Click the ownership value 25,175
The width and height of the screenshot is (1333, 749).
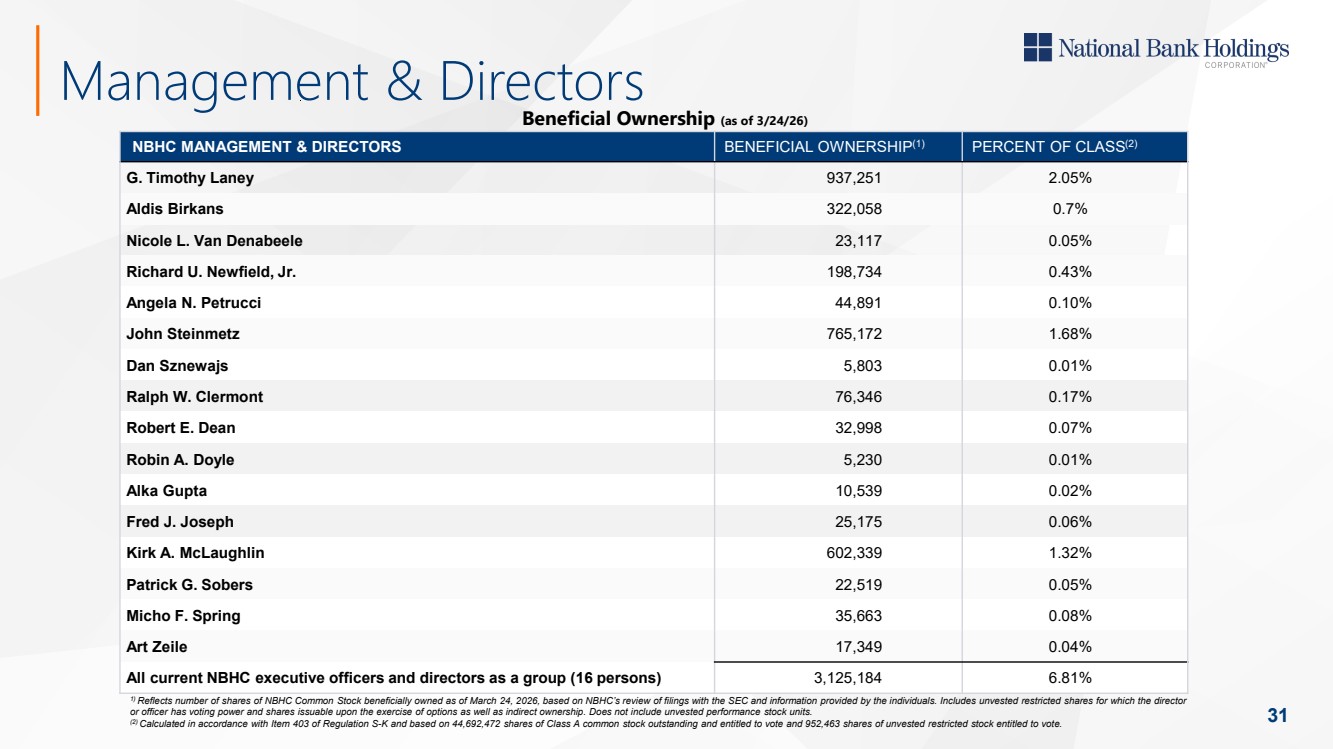pyautogui.click(x=856, y=522)
